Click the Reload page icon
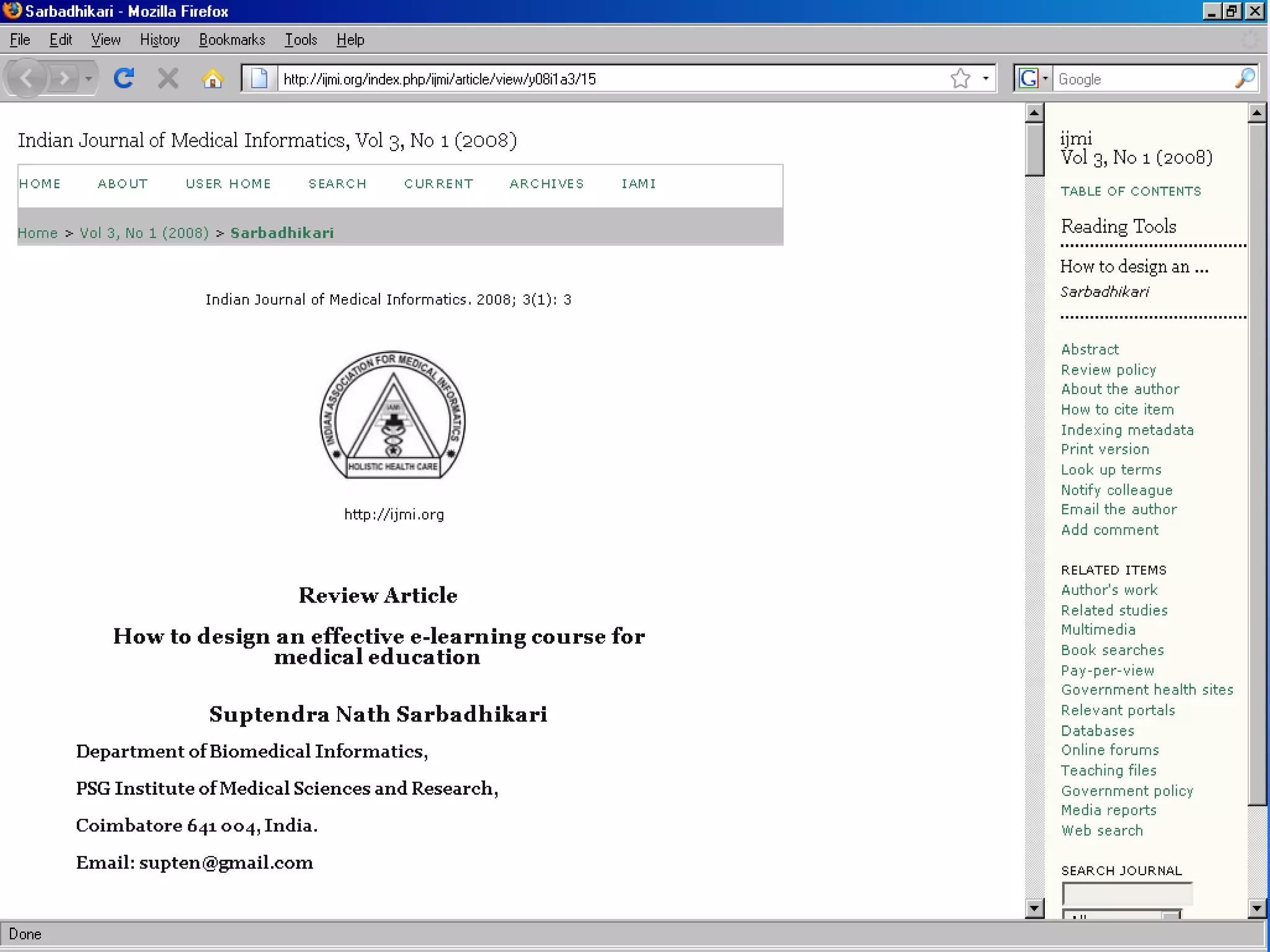This screenshot has height=952, width=1270. pos(124,79)
